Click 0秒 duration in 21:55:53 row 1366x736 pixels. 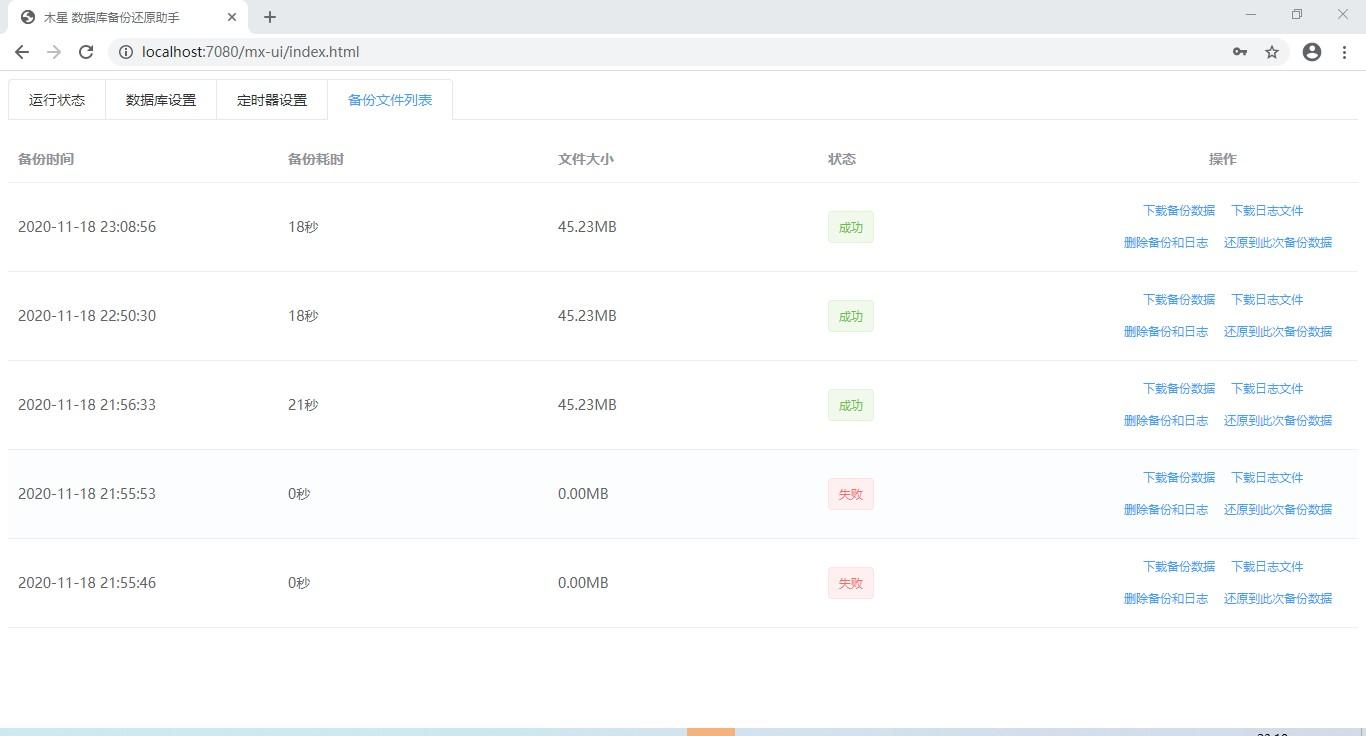pyautogui.click(x=299, y=494)
